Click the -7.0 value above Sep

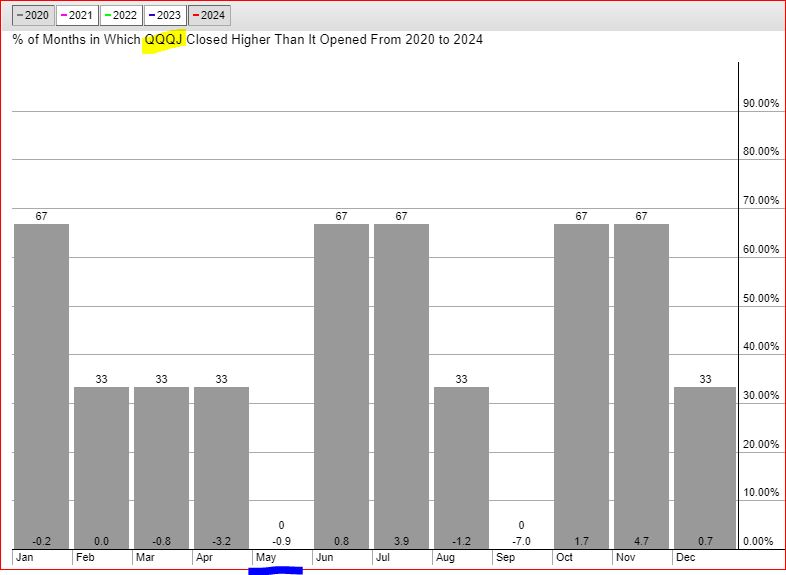click(521, 541)
